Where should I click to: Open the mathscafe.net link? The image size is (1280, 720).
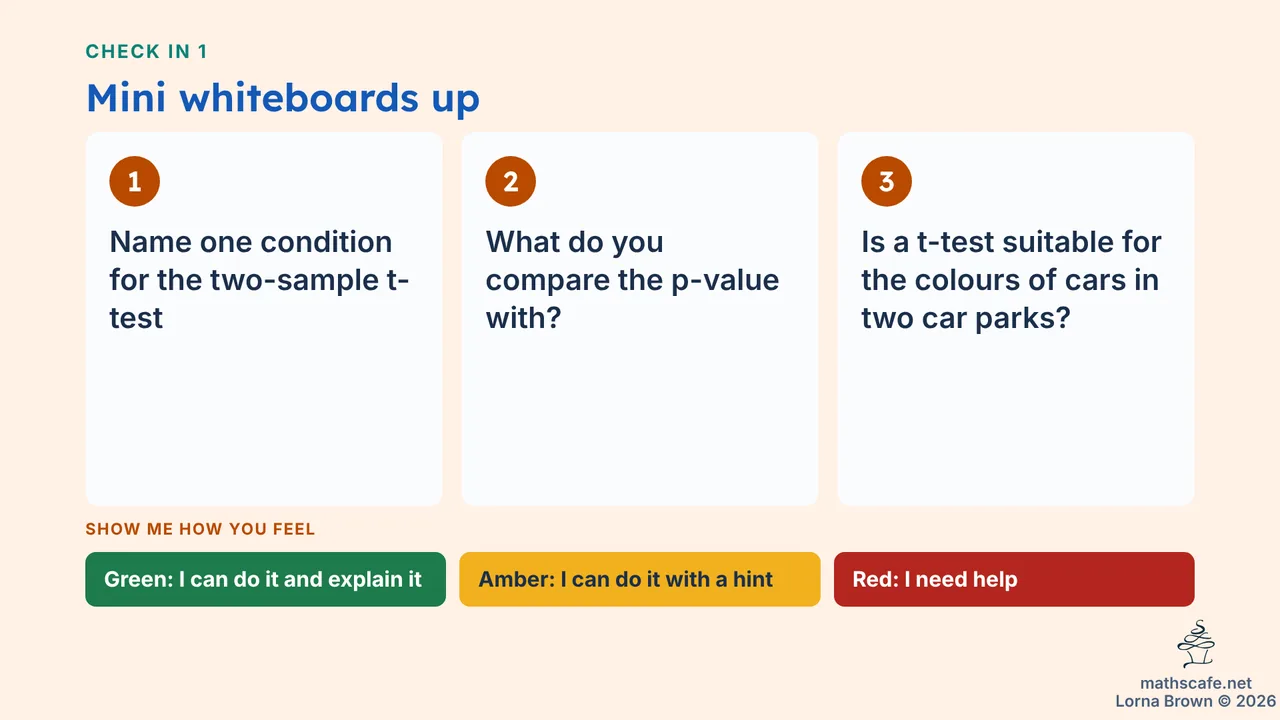pyautogui.click(x=1196, y=683)
